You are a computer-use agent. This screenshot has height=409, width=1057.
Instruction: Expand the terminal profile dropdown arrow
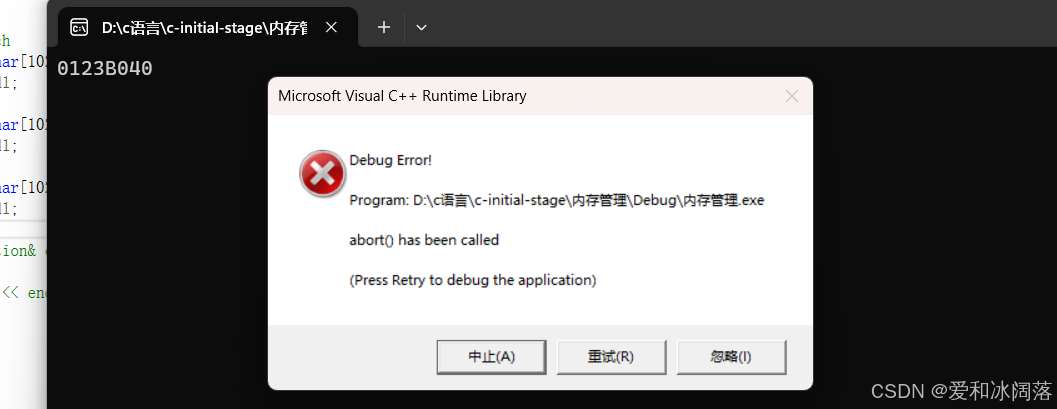[421, 27]
